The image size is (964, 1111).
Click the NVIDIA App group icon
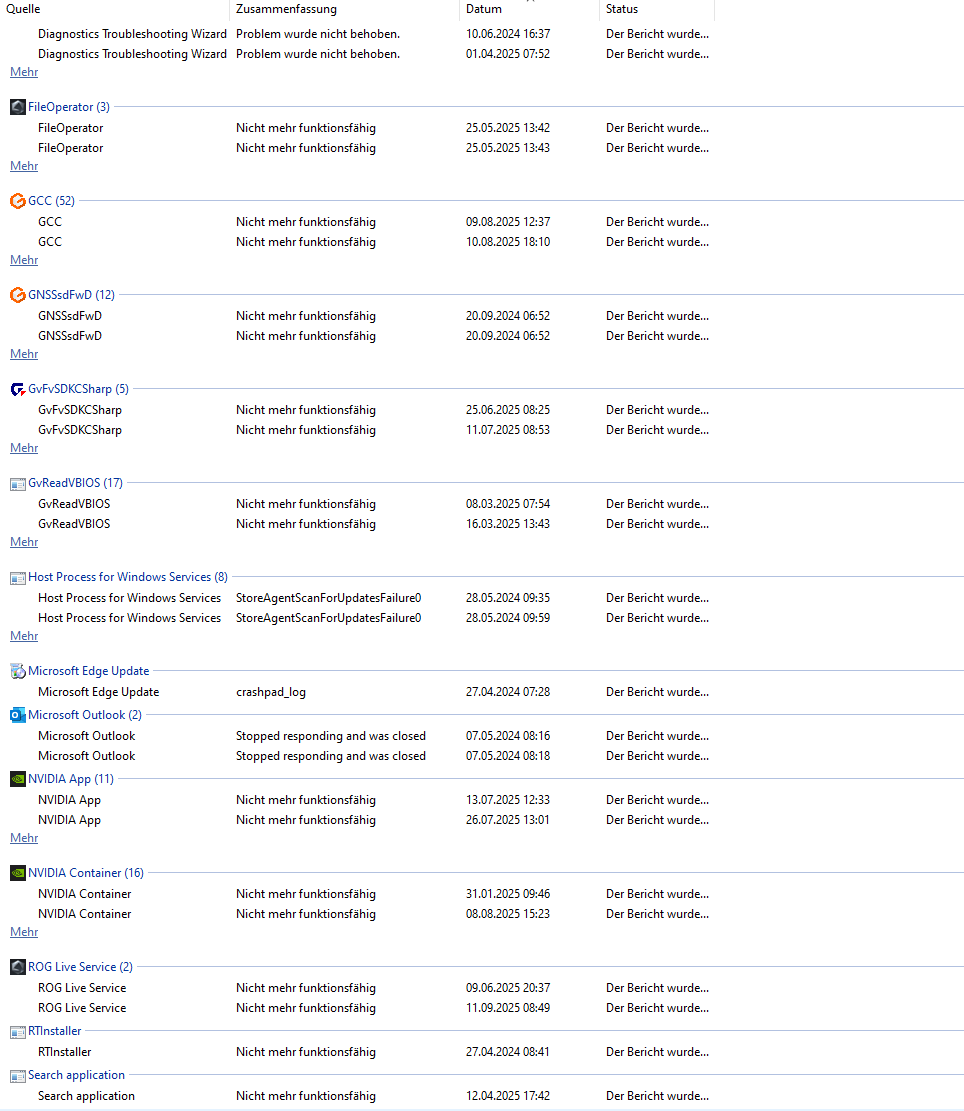coord(18,779)
